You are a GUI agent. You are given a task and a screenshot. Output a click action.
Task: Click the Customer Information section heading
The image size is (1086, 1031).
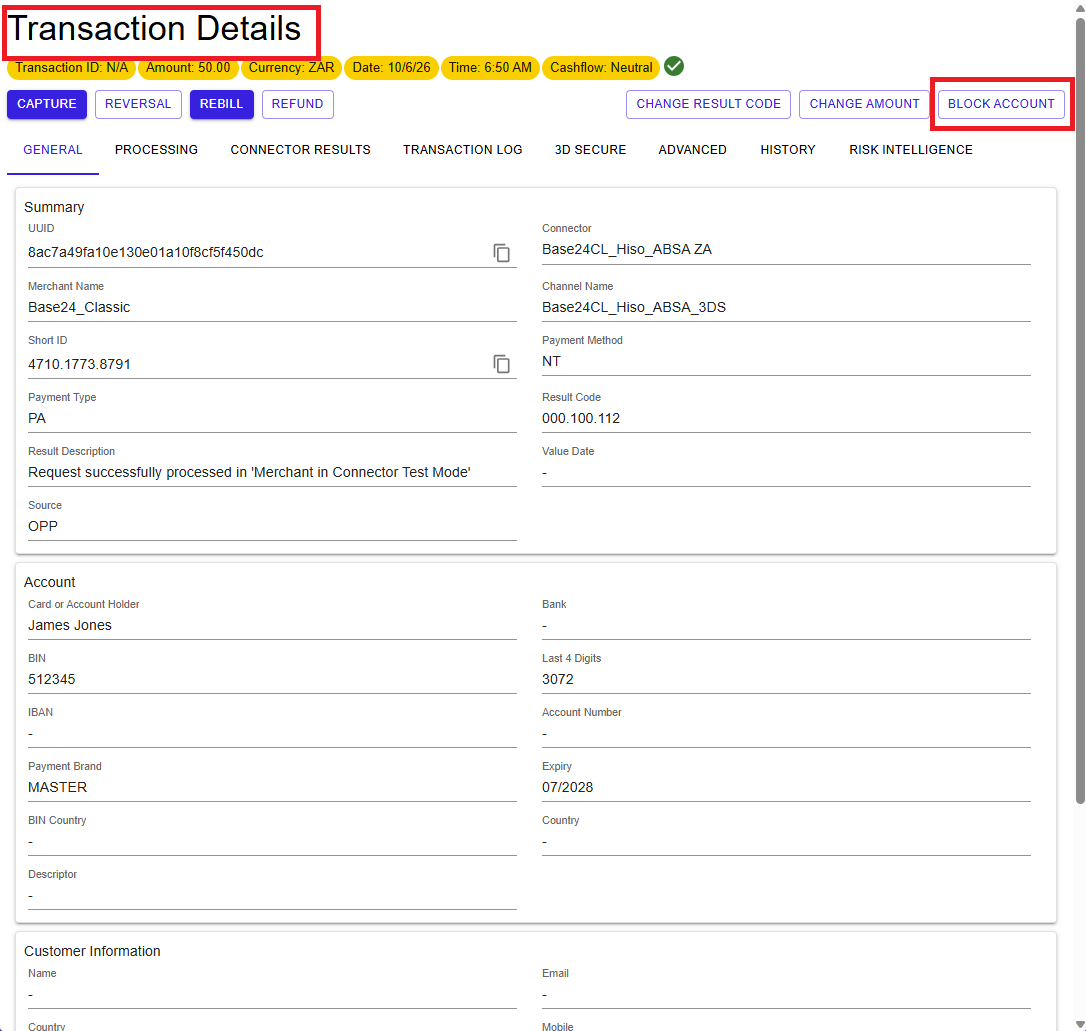pos(92,951)
